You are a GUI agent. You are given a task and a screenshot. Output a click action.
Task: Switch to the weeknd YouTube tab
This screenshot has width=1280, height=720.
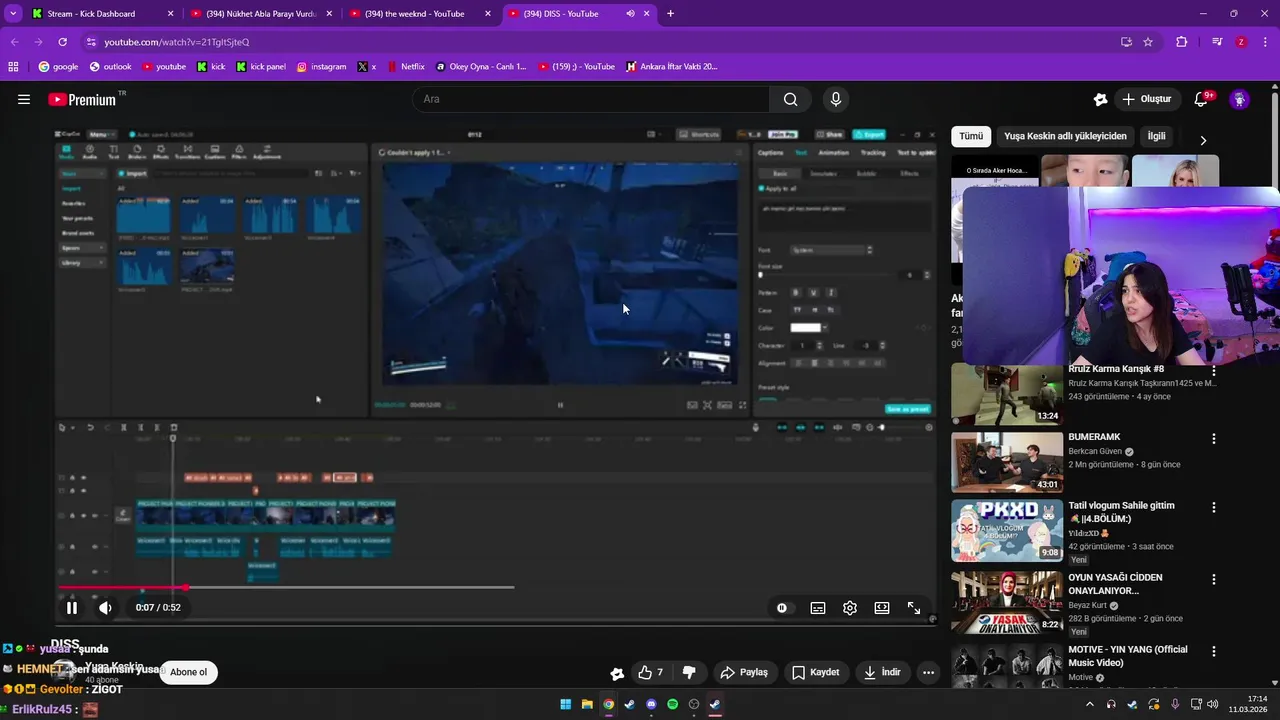point(421,14)
